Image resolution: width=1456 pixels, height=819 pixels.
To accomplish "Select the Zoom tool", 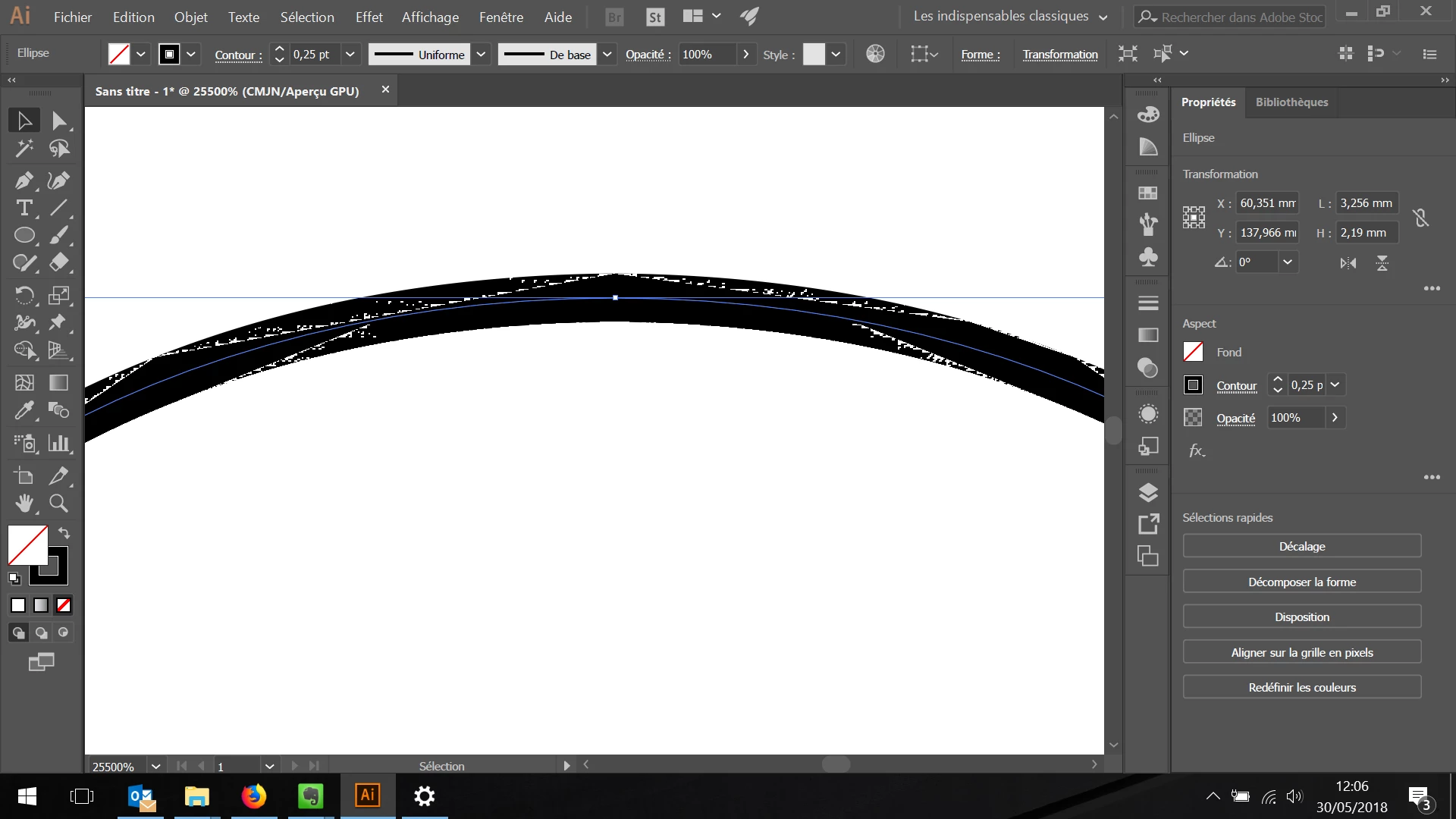I will 58,503.
